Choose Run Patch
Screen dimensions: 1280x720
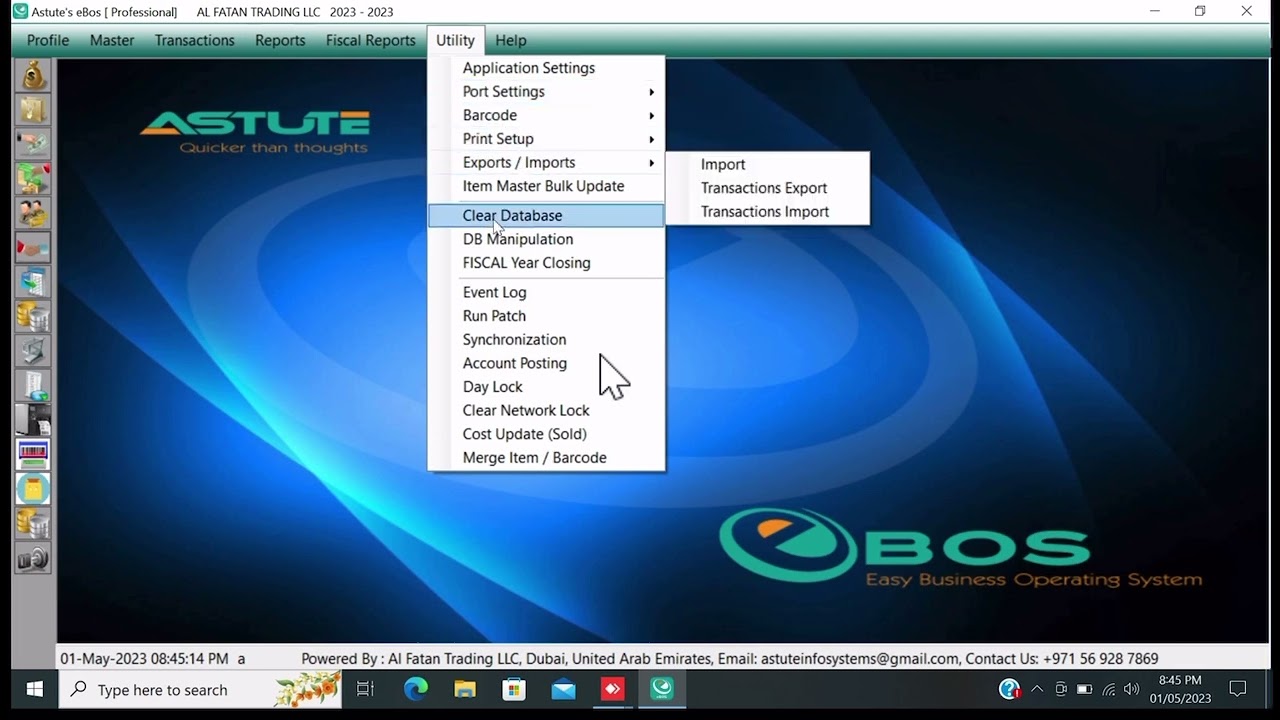546,316
